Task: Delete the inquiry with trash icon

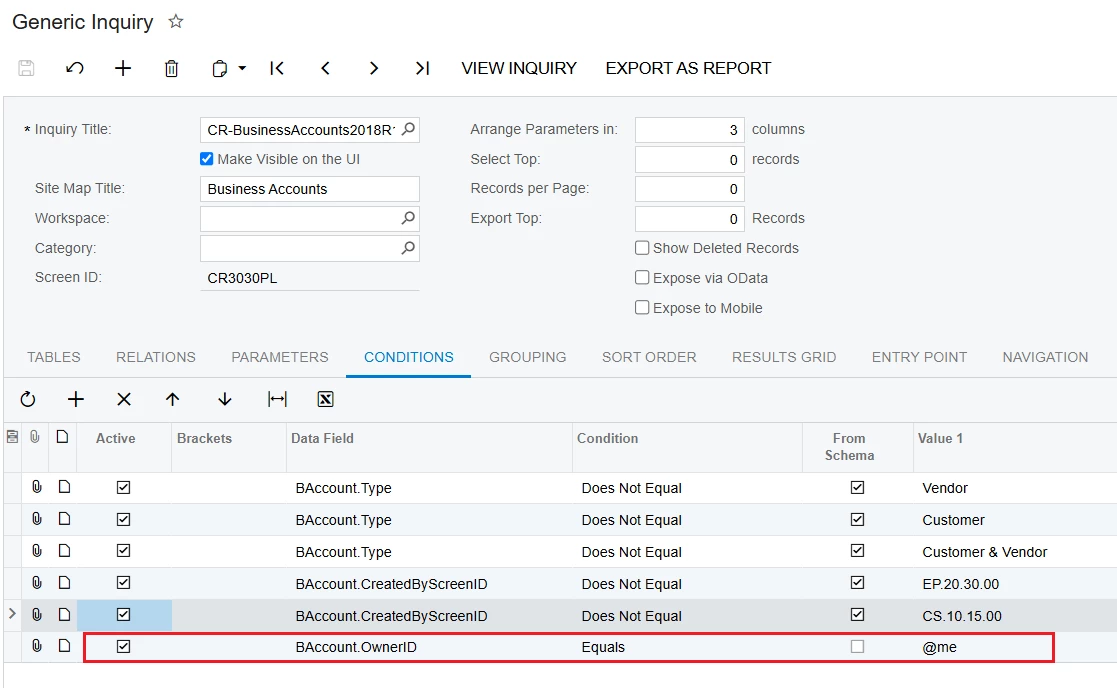Action: [171, 68]
